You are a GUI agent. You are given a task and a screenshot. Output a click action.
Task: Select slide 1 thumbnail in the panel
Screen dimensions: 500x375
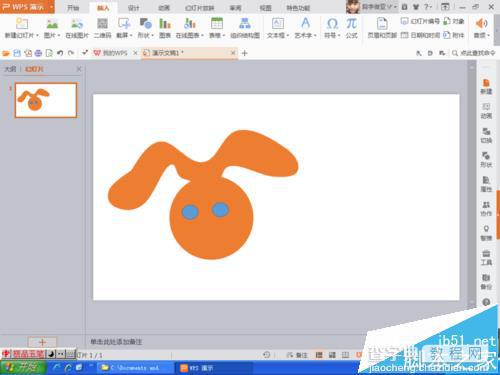[x=46, y=100]
